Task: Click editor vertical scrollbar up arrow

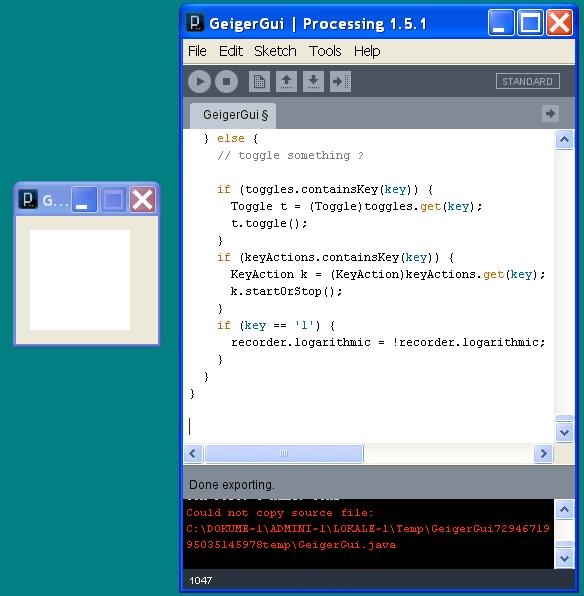Action: pos(564,140)
